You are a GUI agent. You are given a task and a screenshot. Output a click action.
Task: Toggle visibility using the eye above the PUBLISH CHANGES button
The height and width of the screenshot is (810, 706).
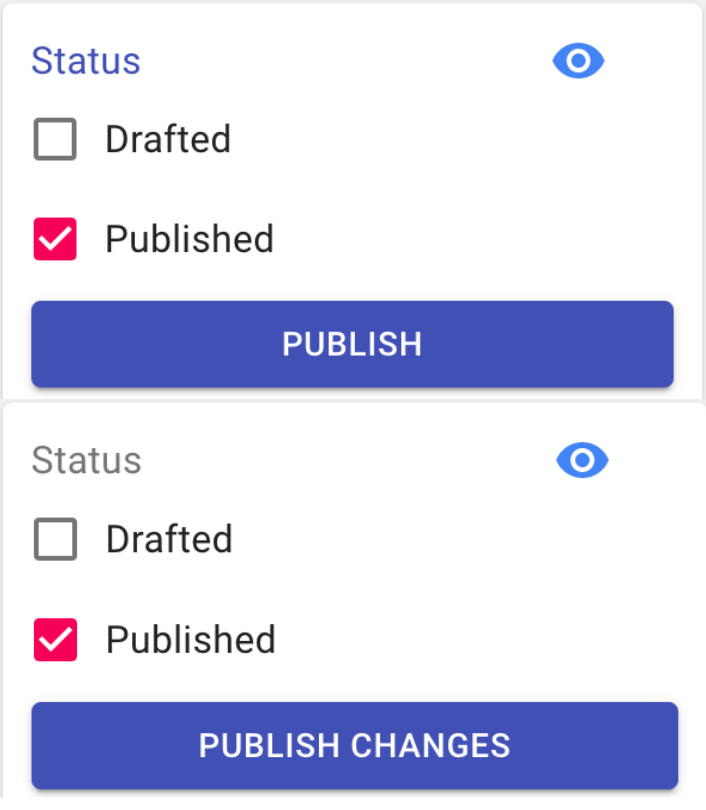[x=582, y=460]
